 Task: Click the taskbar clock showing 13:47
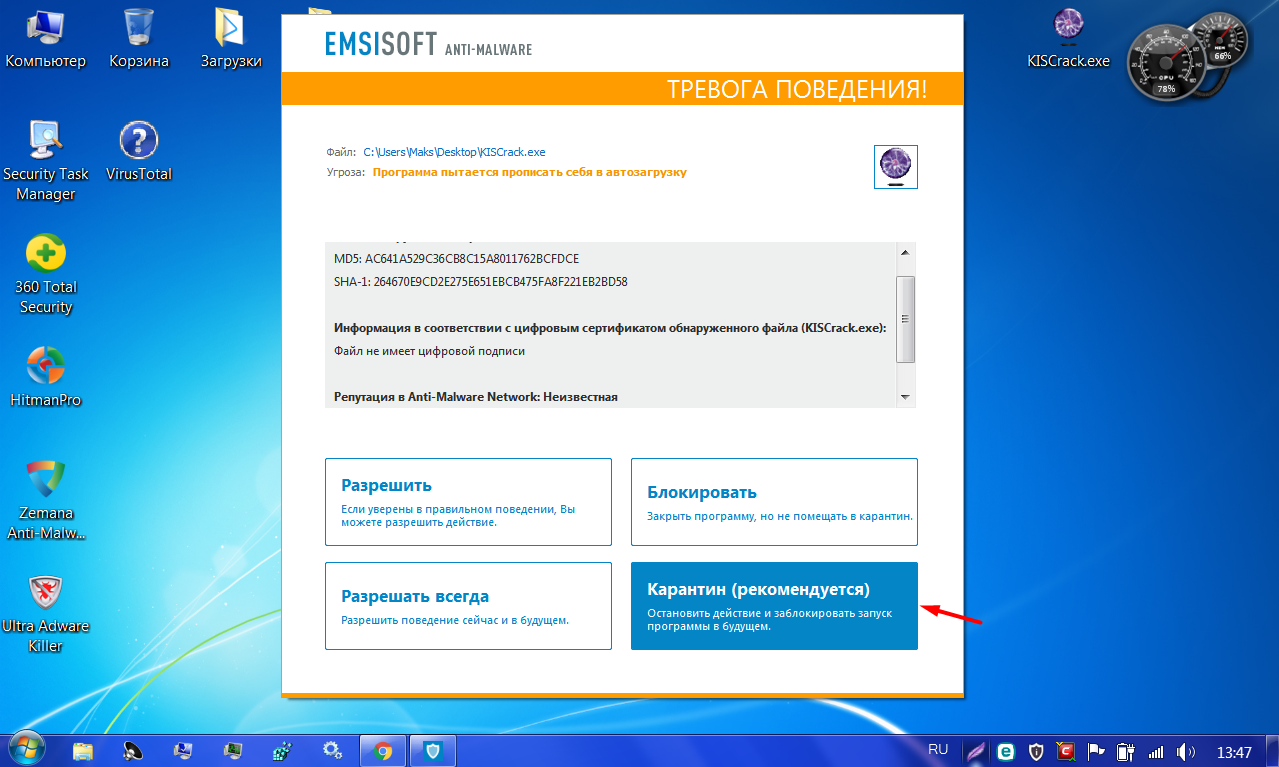1234,751
